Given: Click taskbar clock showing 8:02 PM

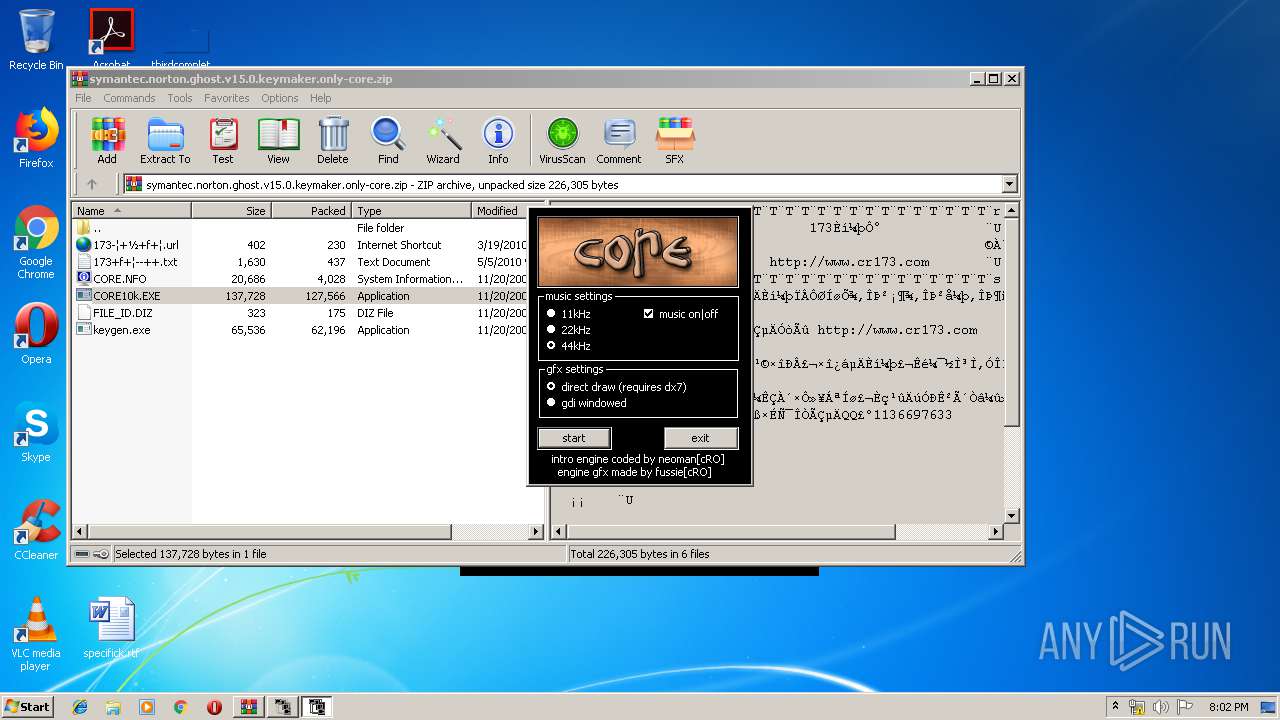Looking at the screenshot, I should 1228,707.
